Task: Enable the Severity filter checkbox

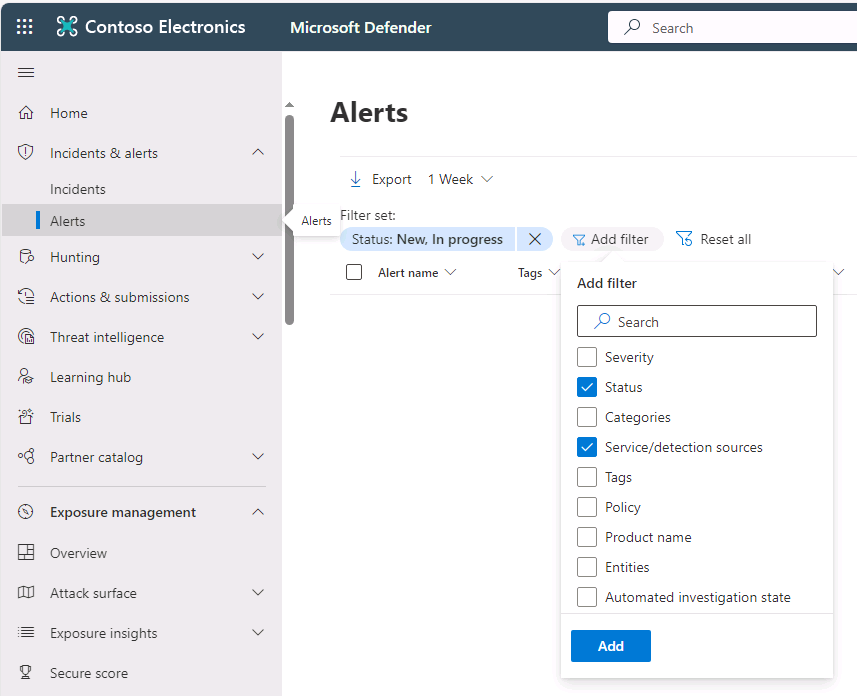Action: coord(587,357)
